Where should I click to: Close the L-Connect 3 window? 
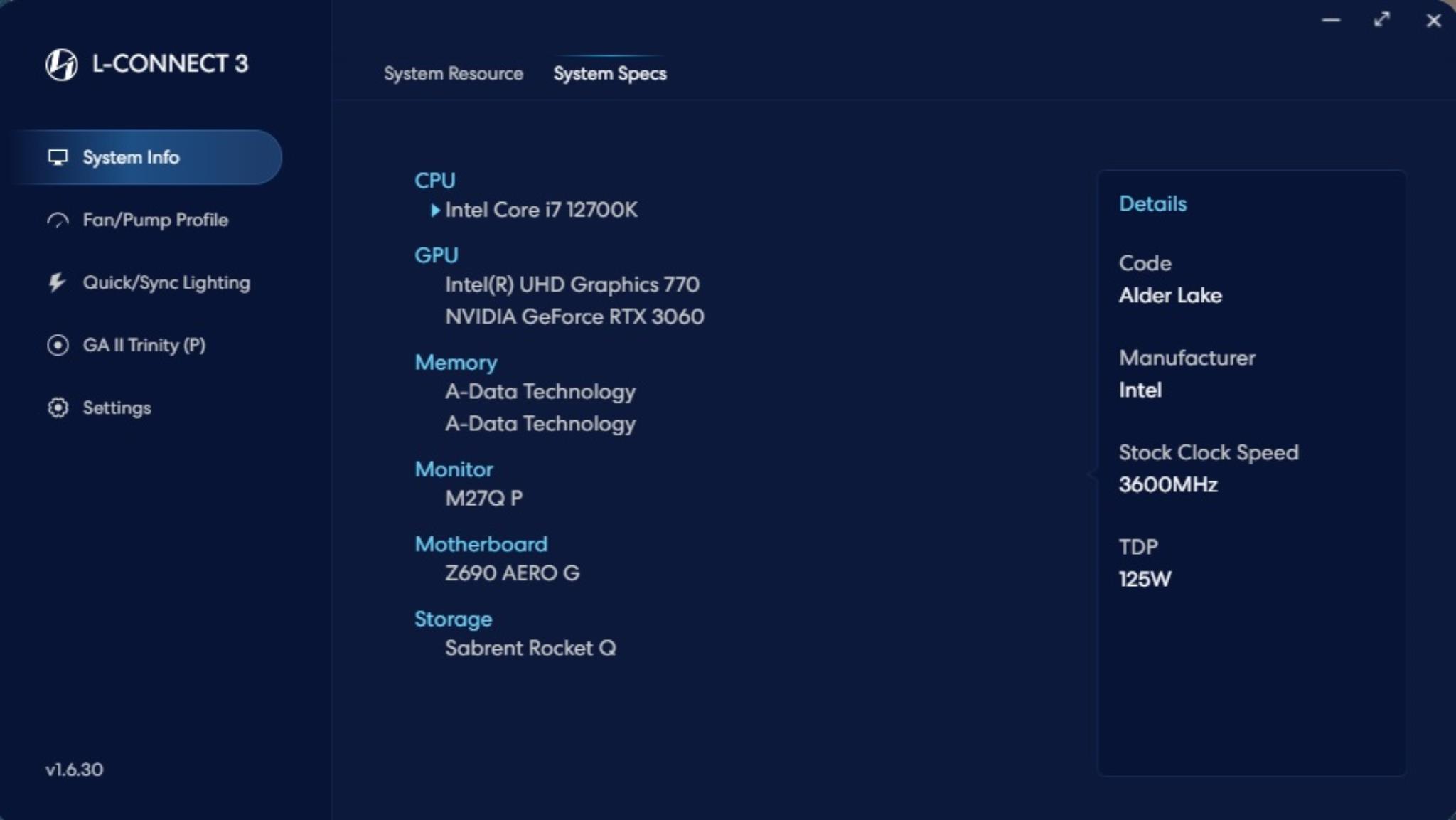1433,21
